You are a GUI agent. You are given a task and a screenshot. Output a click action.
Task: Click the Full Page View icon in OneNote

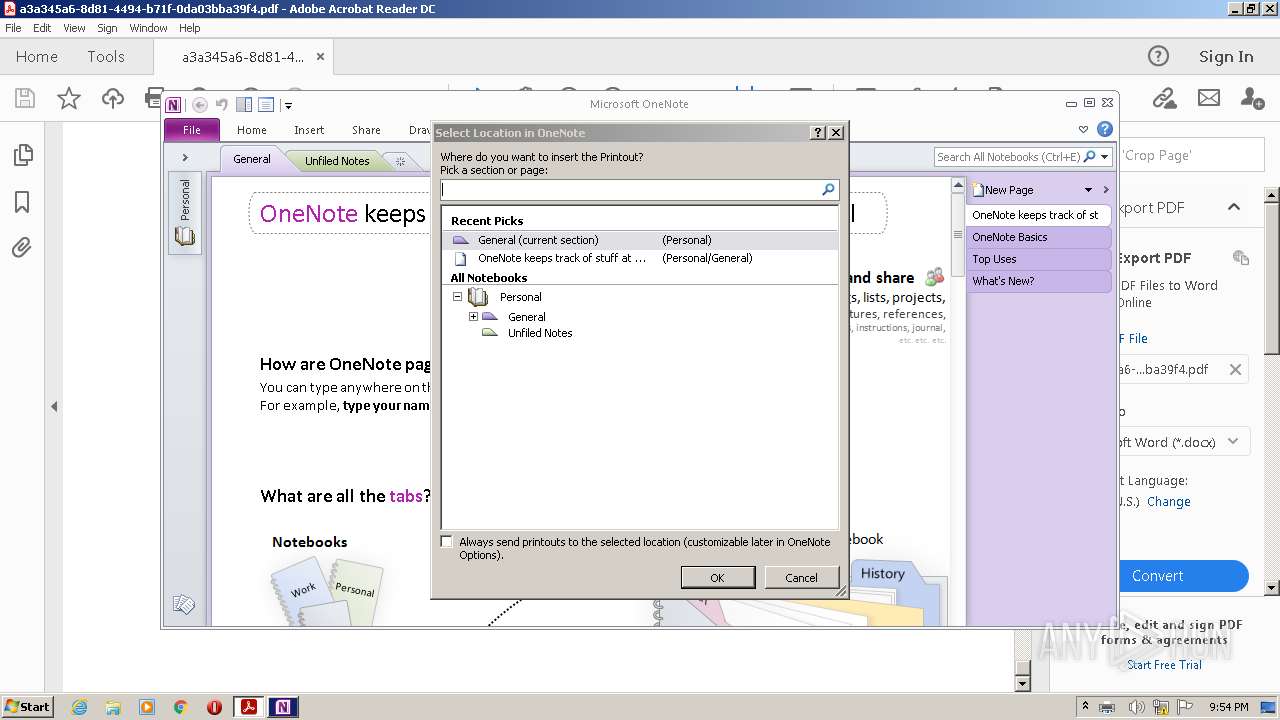[x=266, y=105]
